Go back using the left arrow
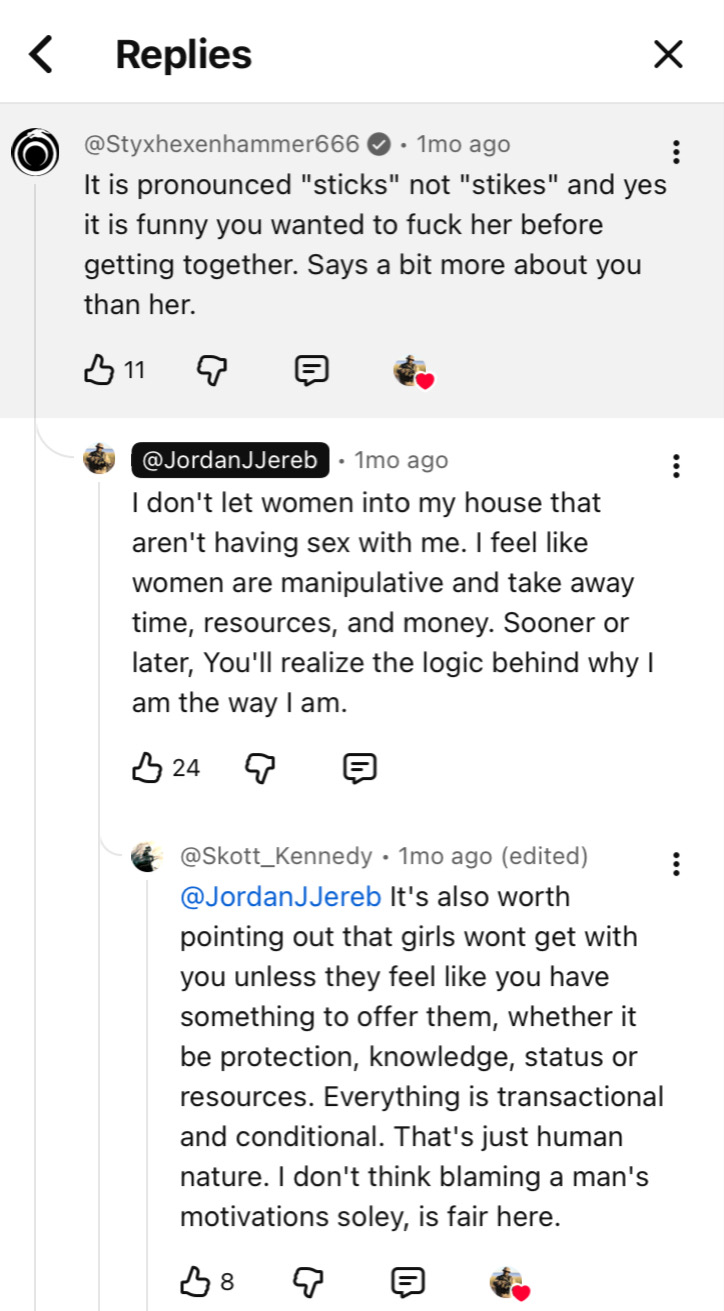 point(40,54)
